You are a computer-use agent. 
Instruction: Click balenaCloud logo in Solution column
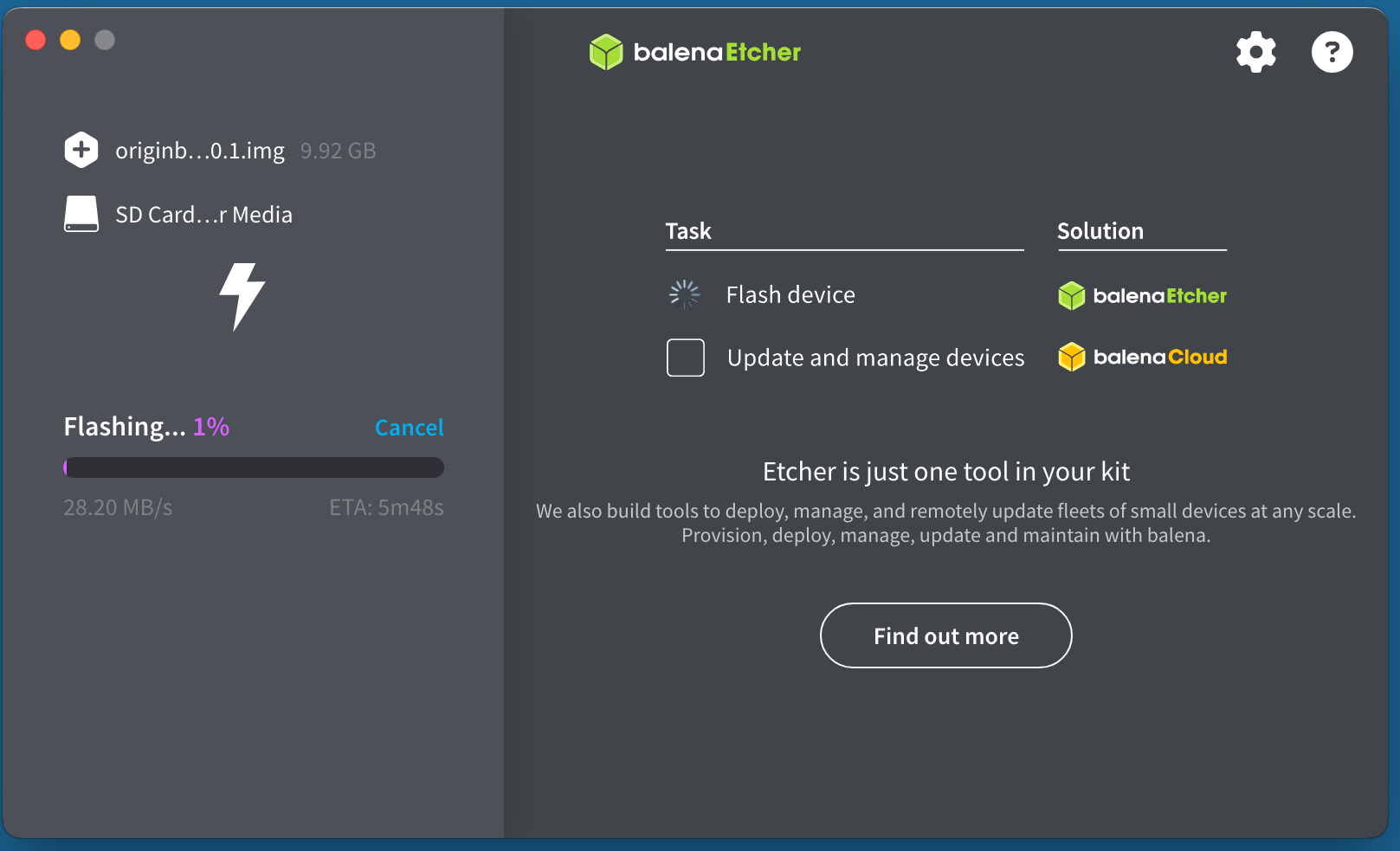[x=1142, y=357]
